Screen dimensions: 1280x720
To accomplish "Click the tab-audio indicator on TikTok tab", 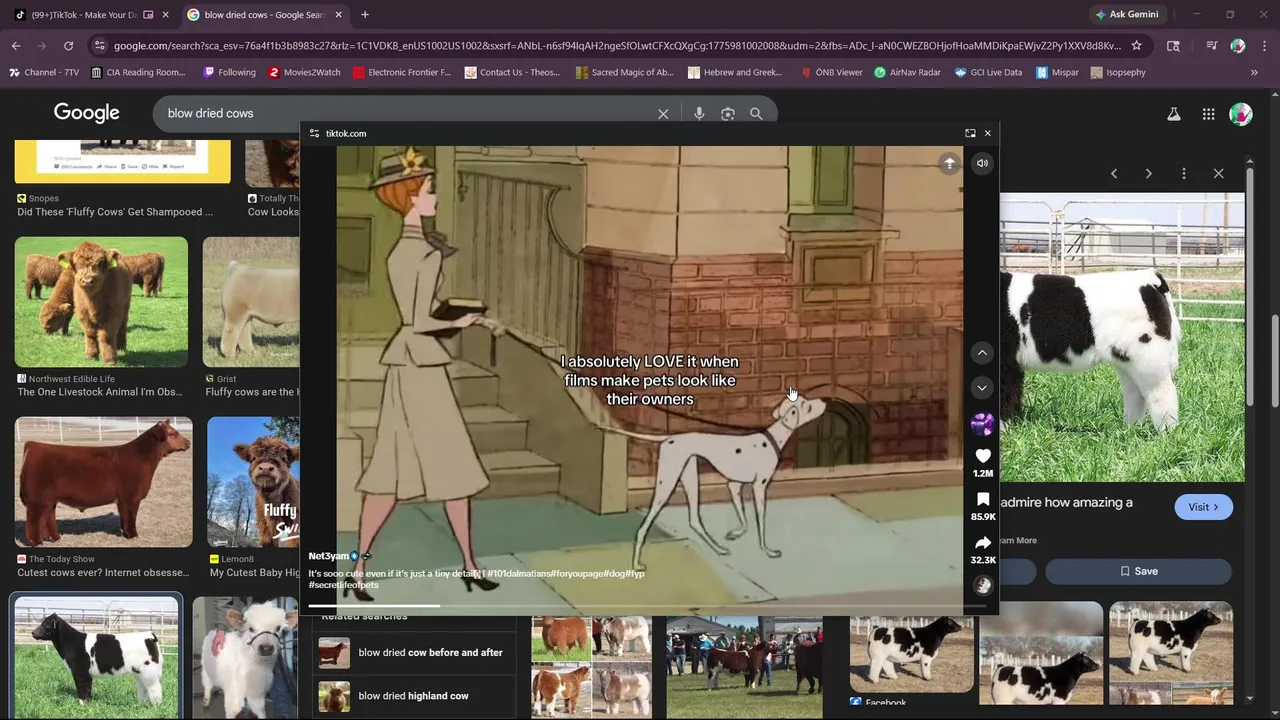I will (148, 15).
